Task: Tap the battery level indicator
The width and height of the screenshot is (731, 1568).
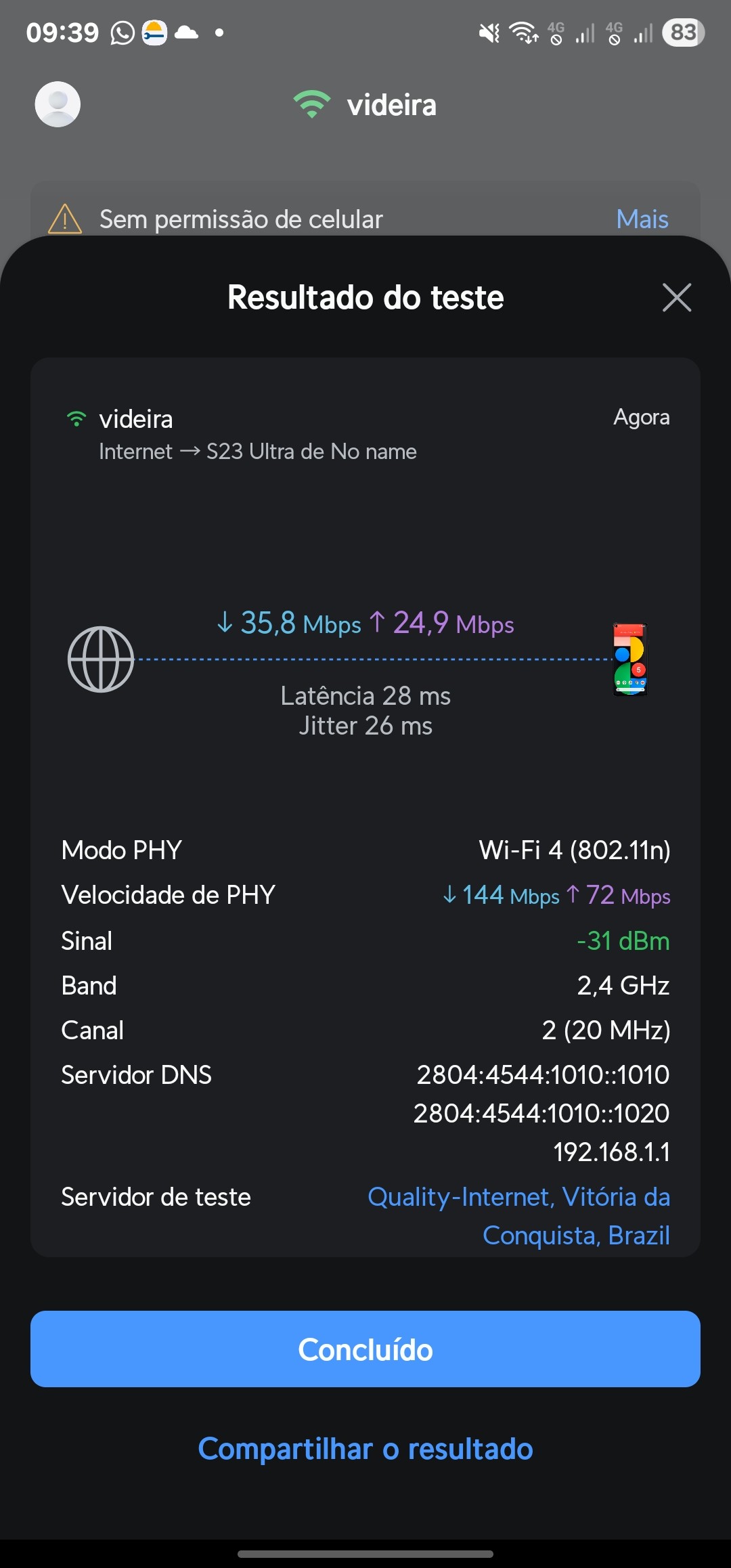Action: (x=683, y=32)
